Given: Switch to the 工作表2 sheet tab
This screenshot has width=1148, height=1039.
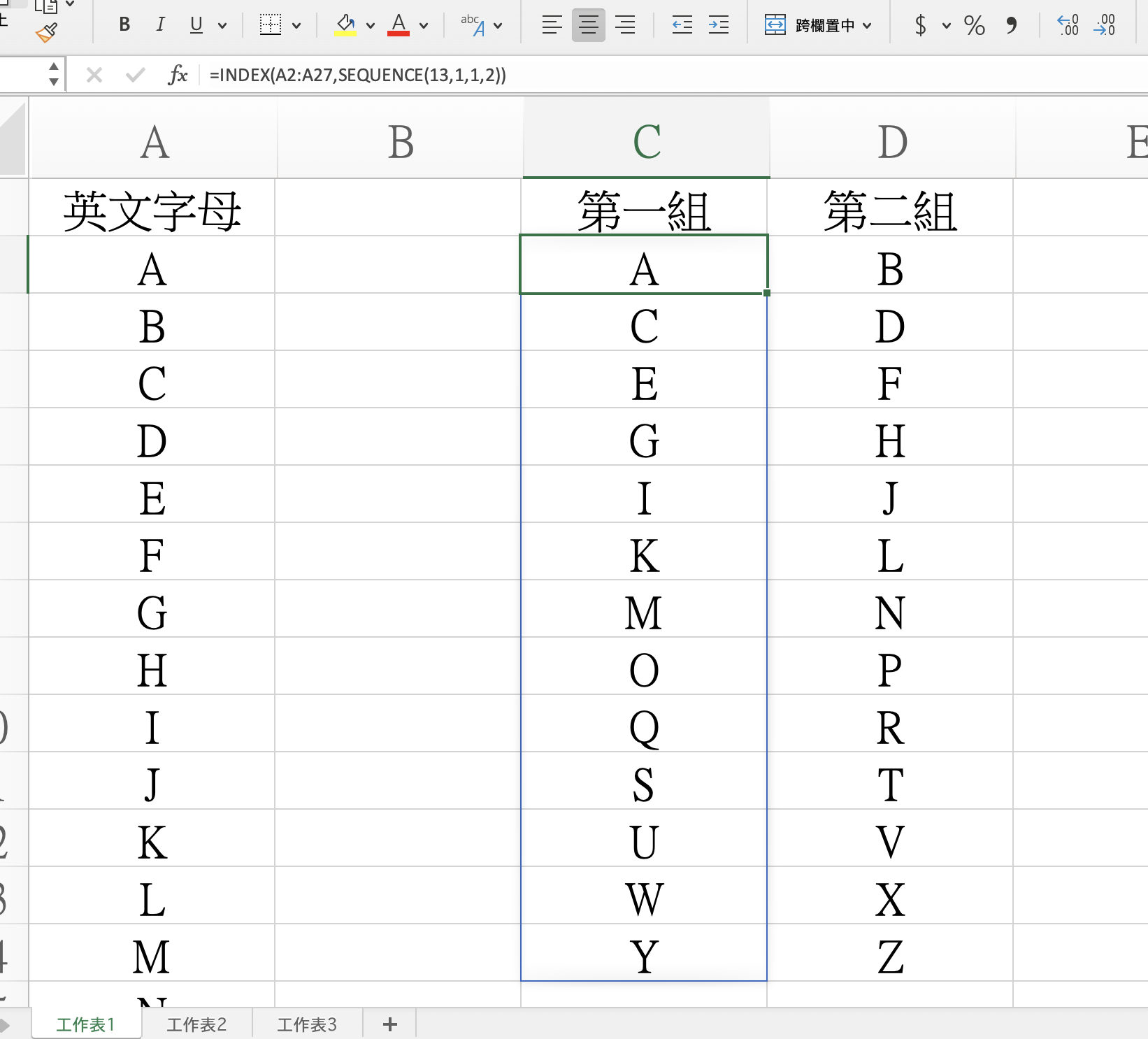Looking at the screenshot, I should 196,1024.
